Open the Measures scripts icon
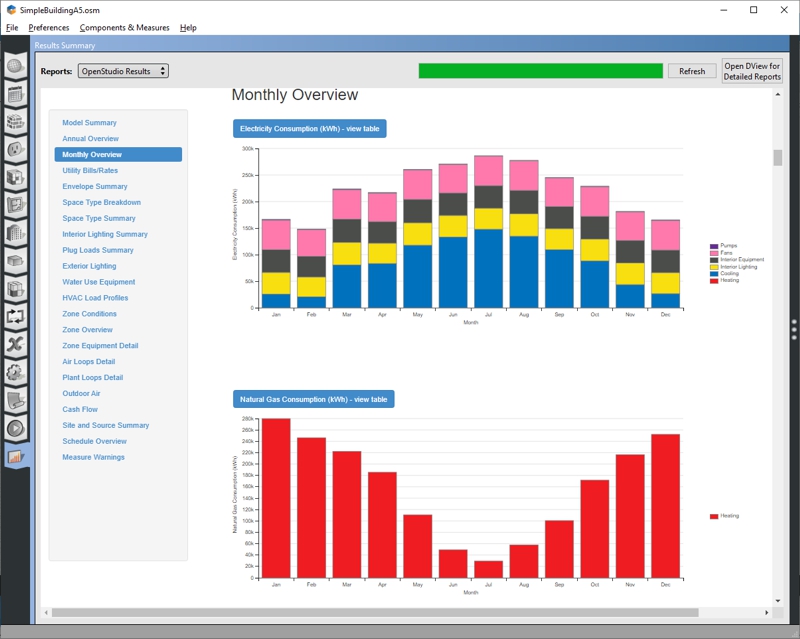800x639 pixels. click(15, 400)
